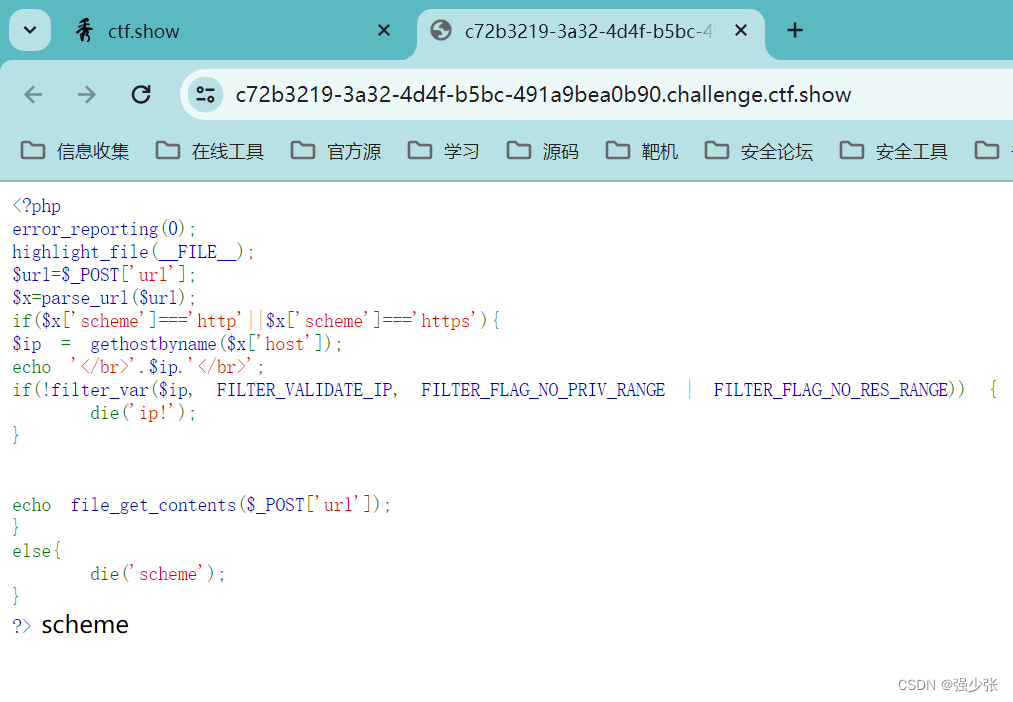Open a new tab with plus button

pos(795,30)
